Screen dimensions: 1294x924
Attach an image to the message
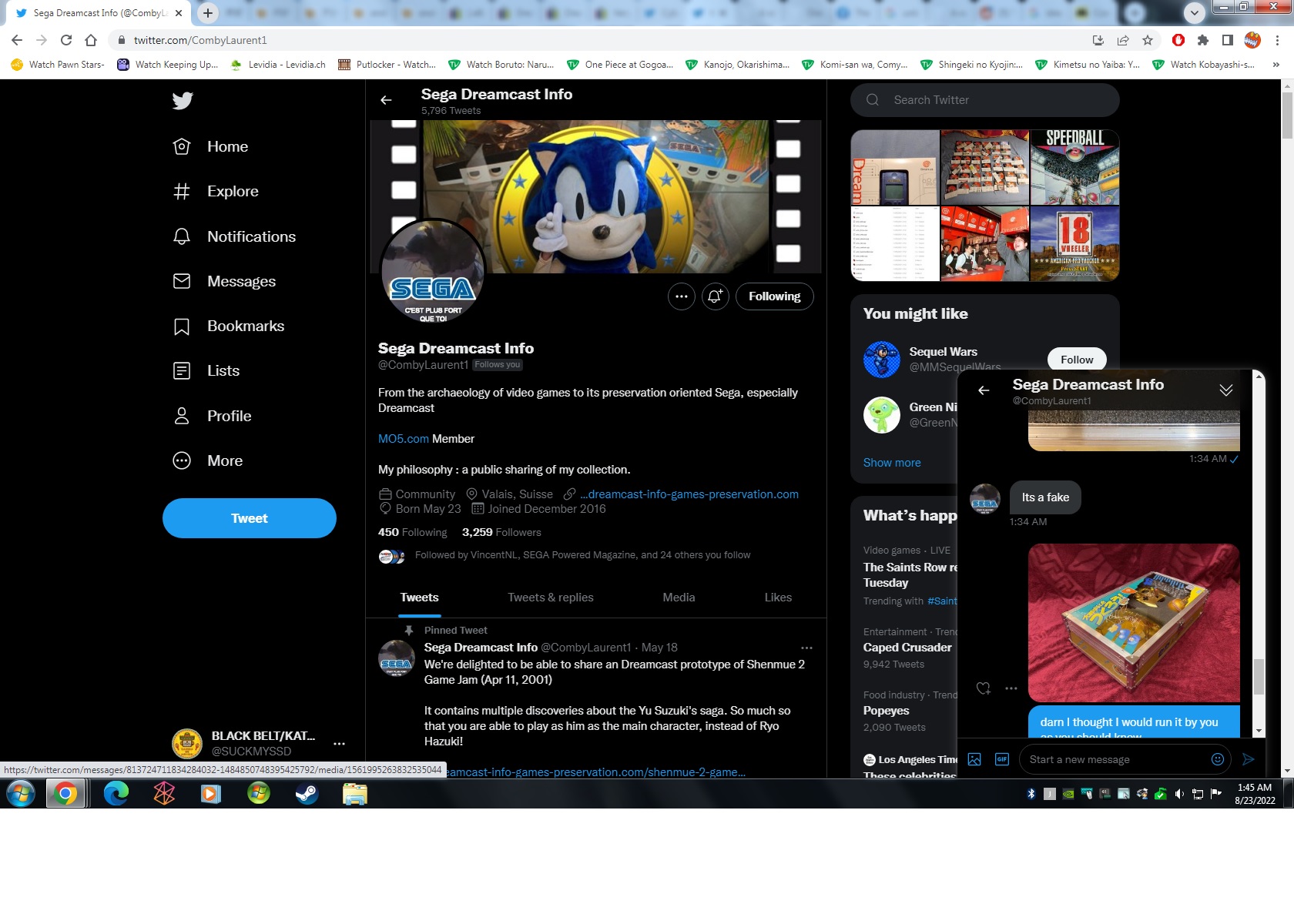pyautogui.click(x=974, y=759)
